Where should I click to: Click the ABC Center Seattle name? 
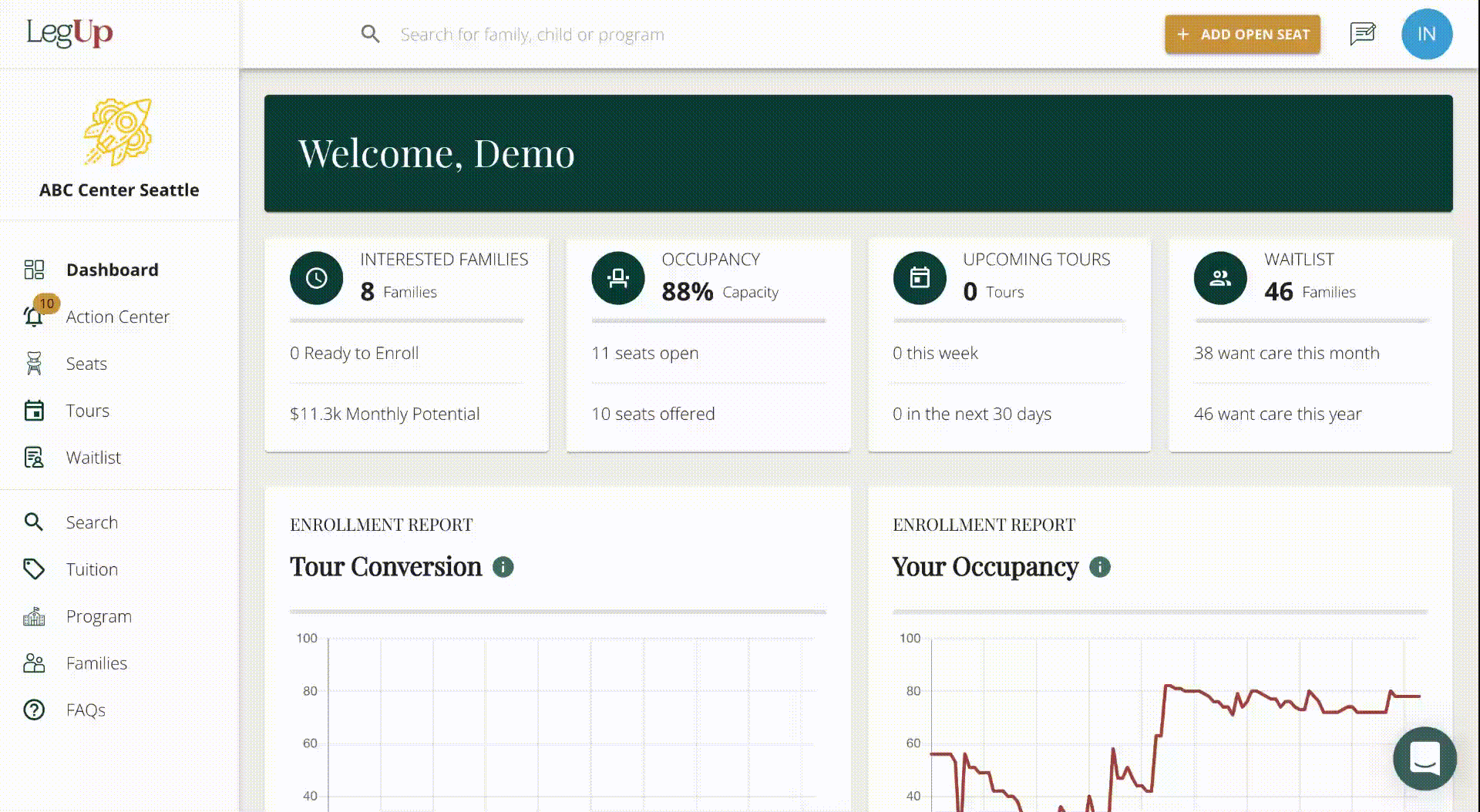pyautogui.click(x=119, y=190)
